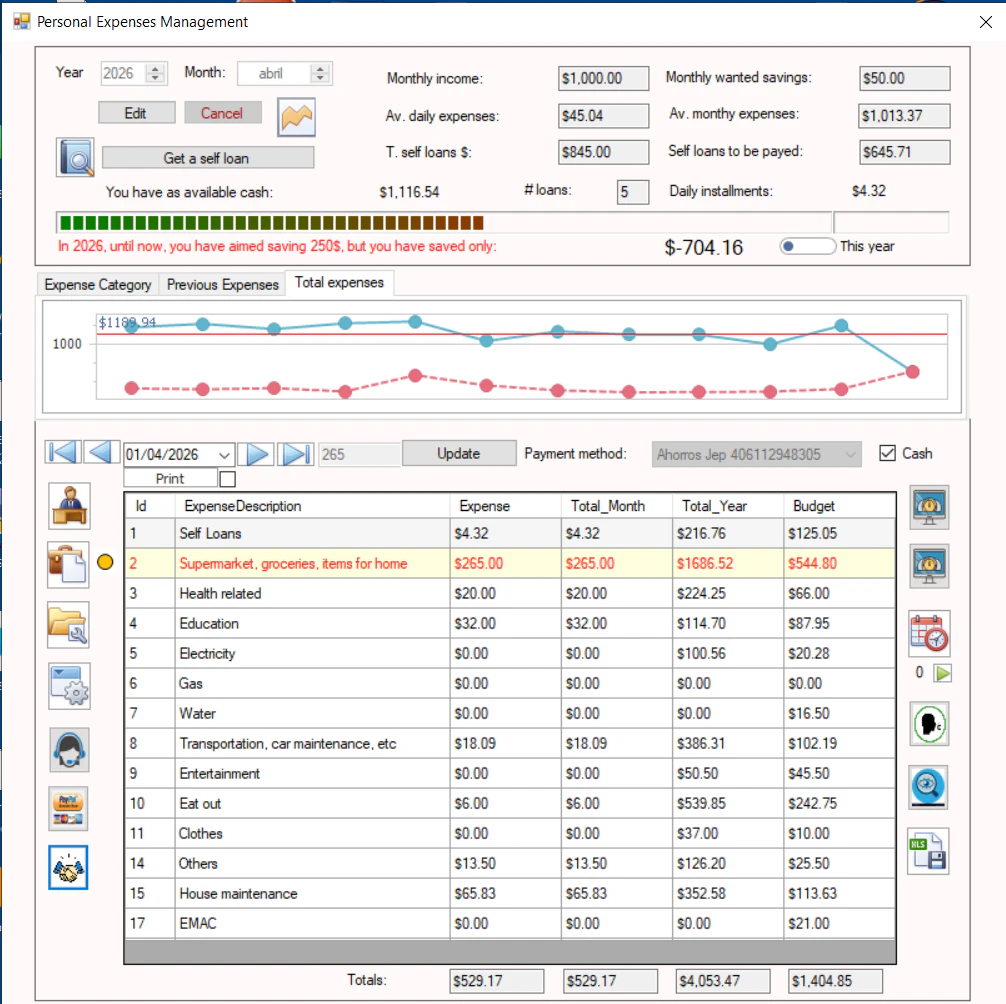
Task: Click the Year spinner arrows
Action: point(155,73)
